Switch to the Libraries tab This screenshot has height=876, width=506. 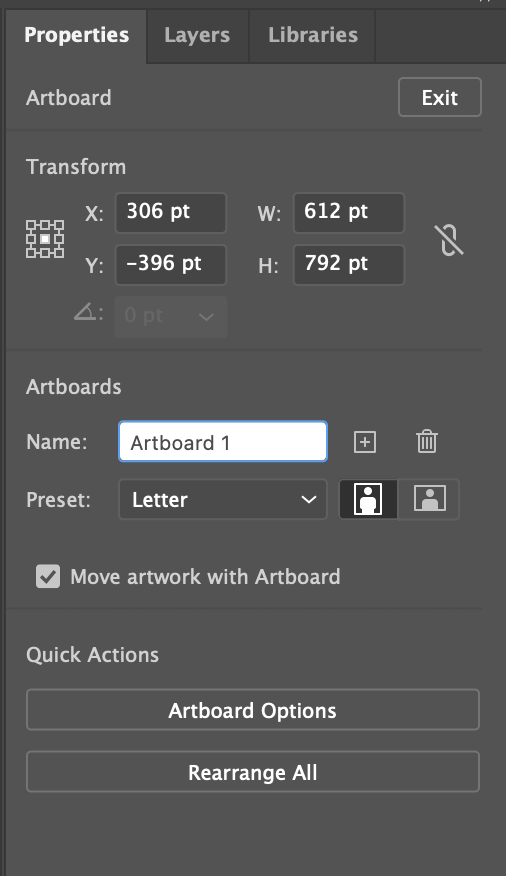coord(313,35)
